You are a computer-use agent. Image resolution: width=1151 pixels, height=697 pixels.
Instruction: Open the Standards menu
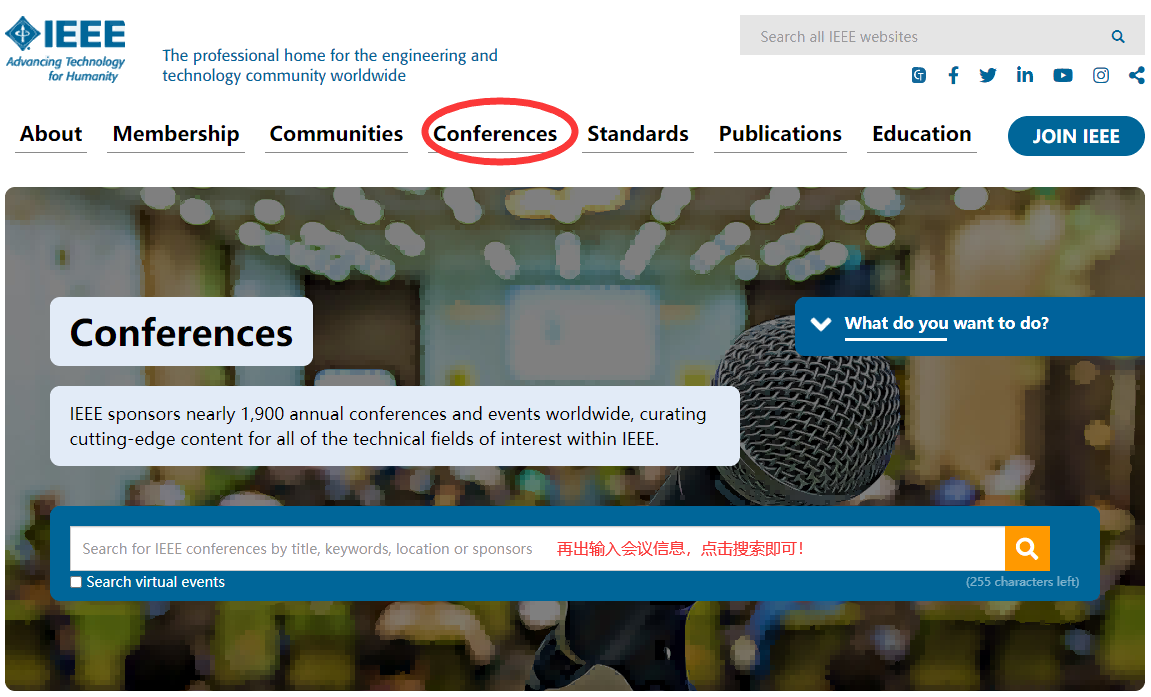(x=637, y=134)
